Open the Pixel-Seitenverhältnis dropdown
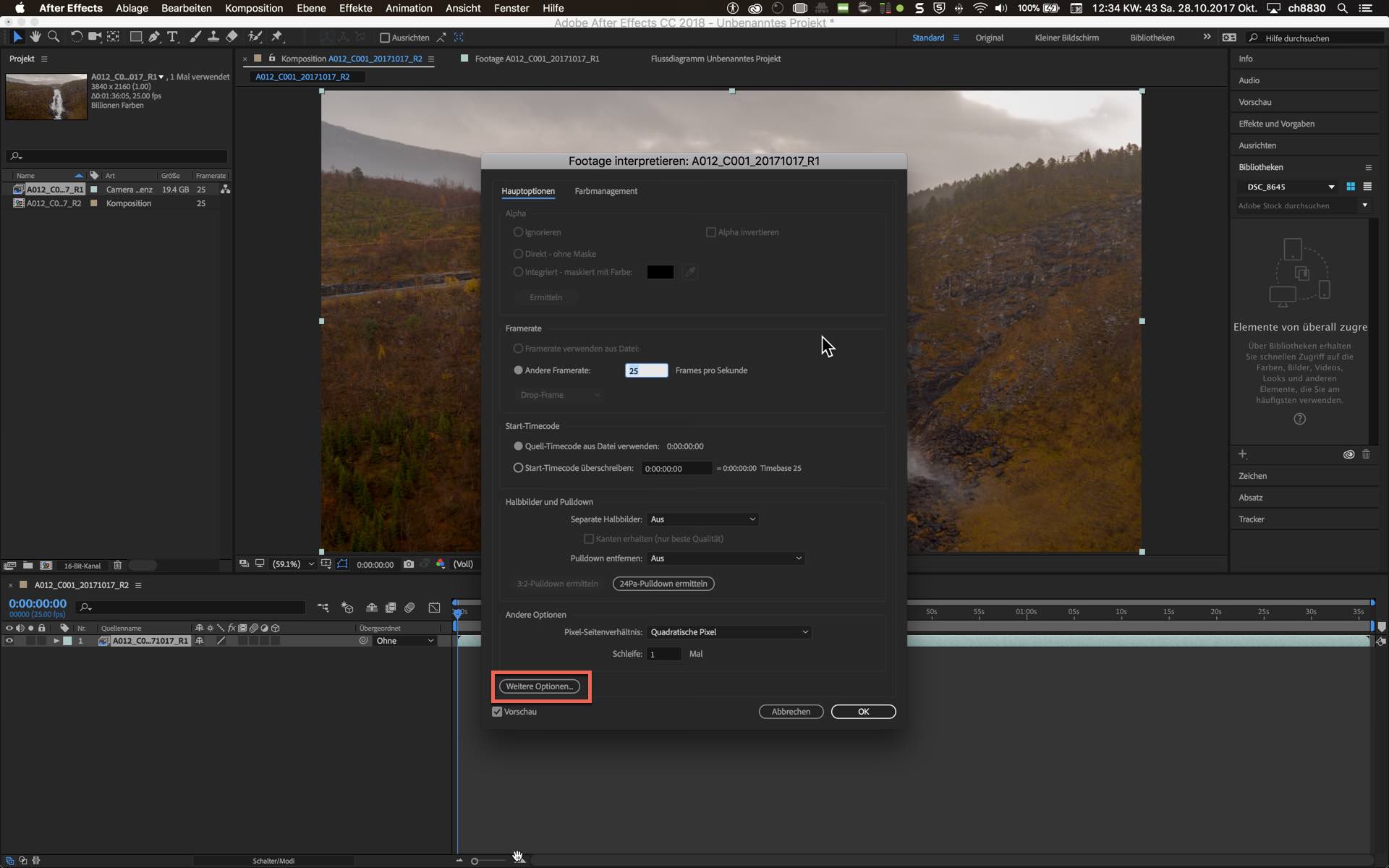Image resolution: width=1389 pixels, height=868 pixels. (729, 632)
